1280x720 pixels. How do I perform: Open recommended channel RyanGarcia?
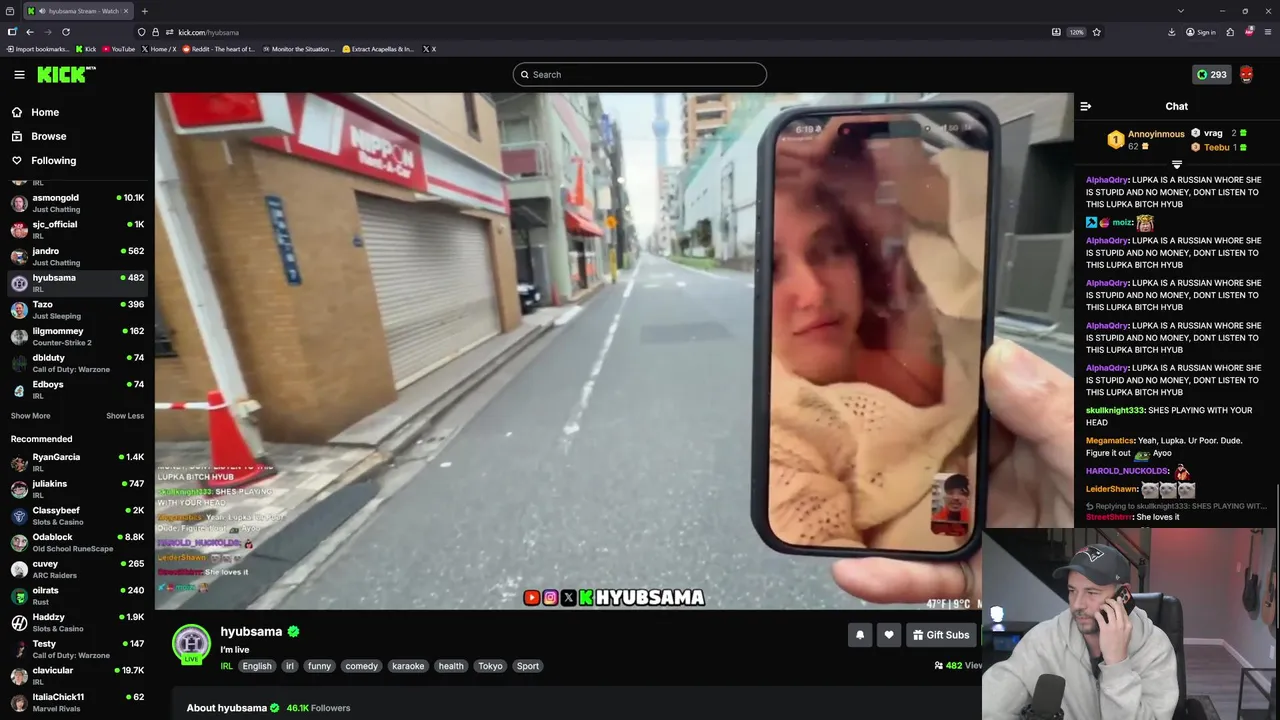77,462
